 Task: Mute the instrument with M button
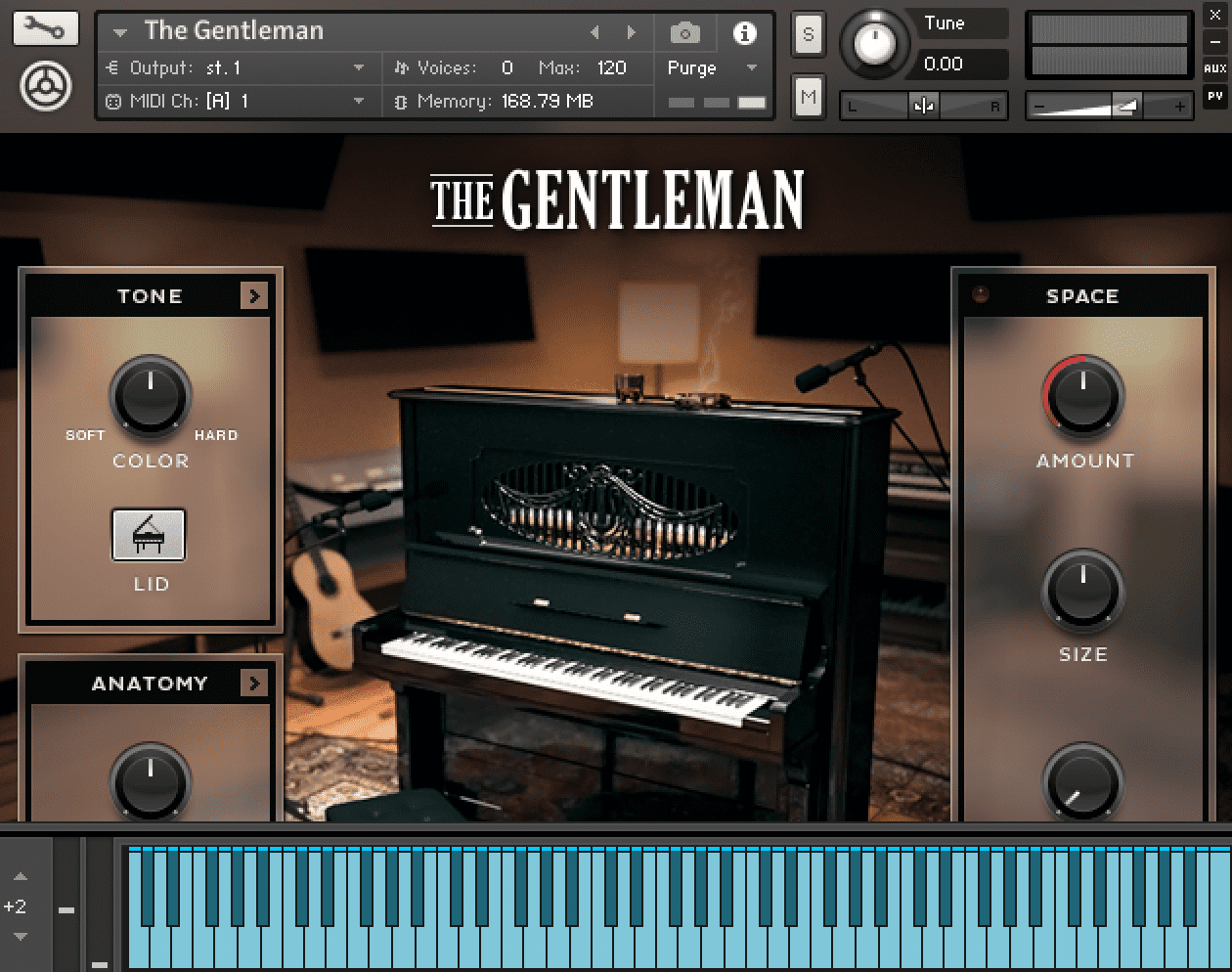click(808, 97)
